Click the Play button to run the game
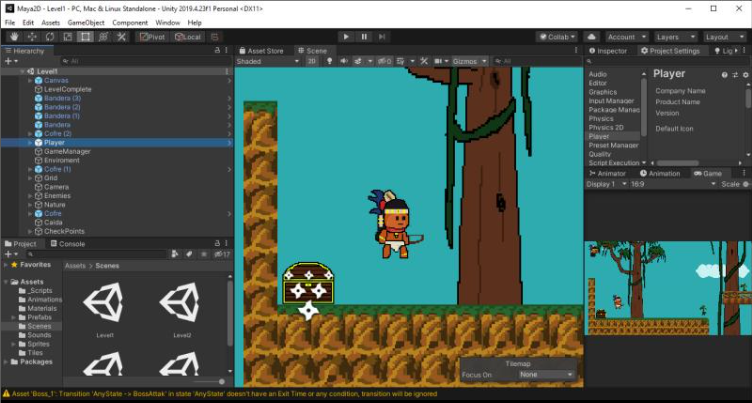This screenshot has width=752, height=403. (x=346, y=37)
